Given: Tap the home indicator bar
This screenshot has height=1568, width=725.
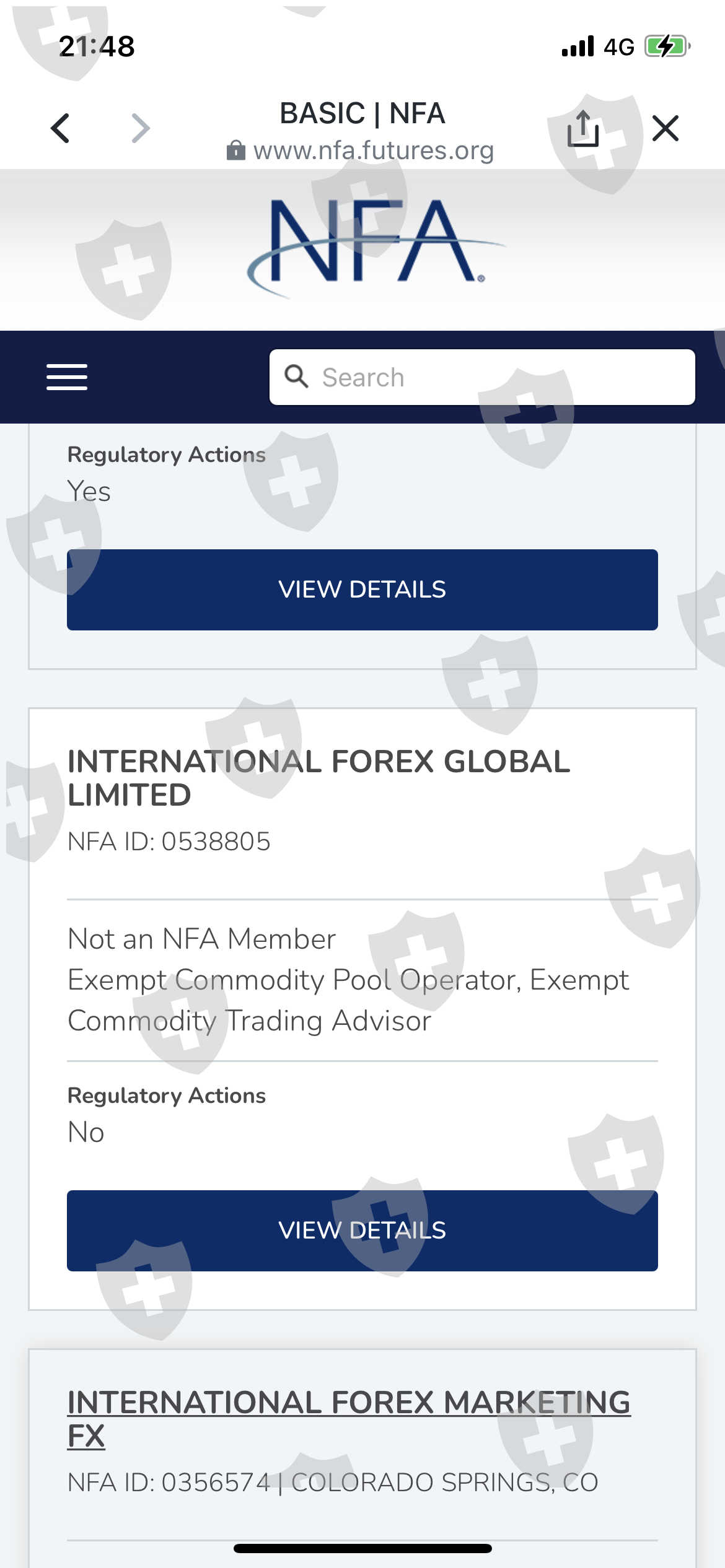Looking at the screenshot, I should [x=362, y=1548].
